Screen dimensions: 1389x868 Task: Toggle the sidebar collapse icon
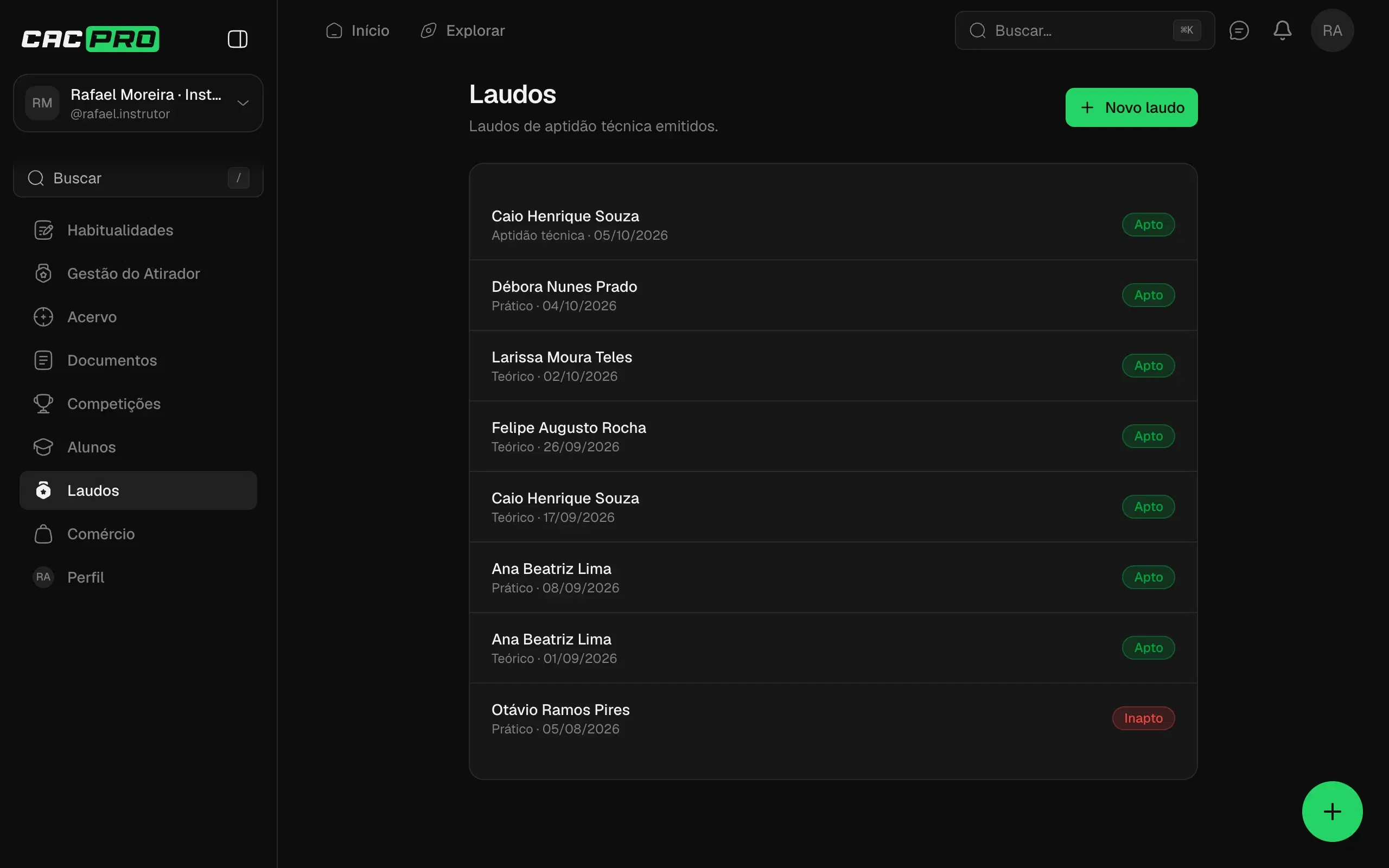coord(237,39)
